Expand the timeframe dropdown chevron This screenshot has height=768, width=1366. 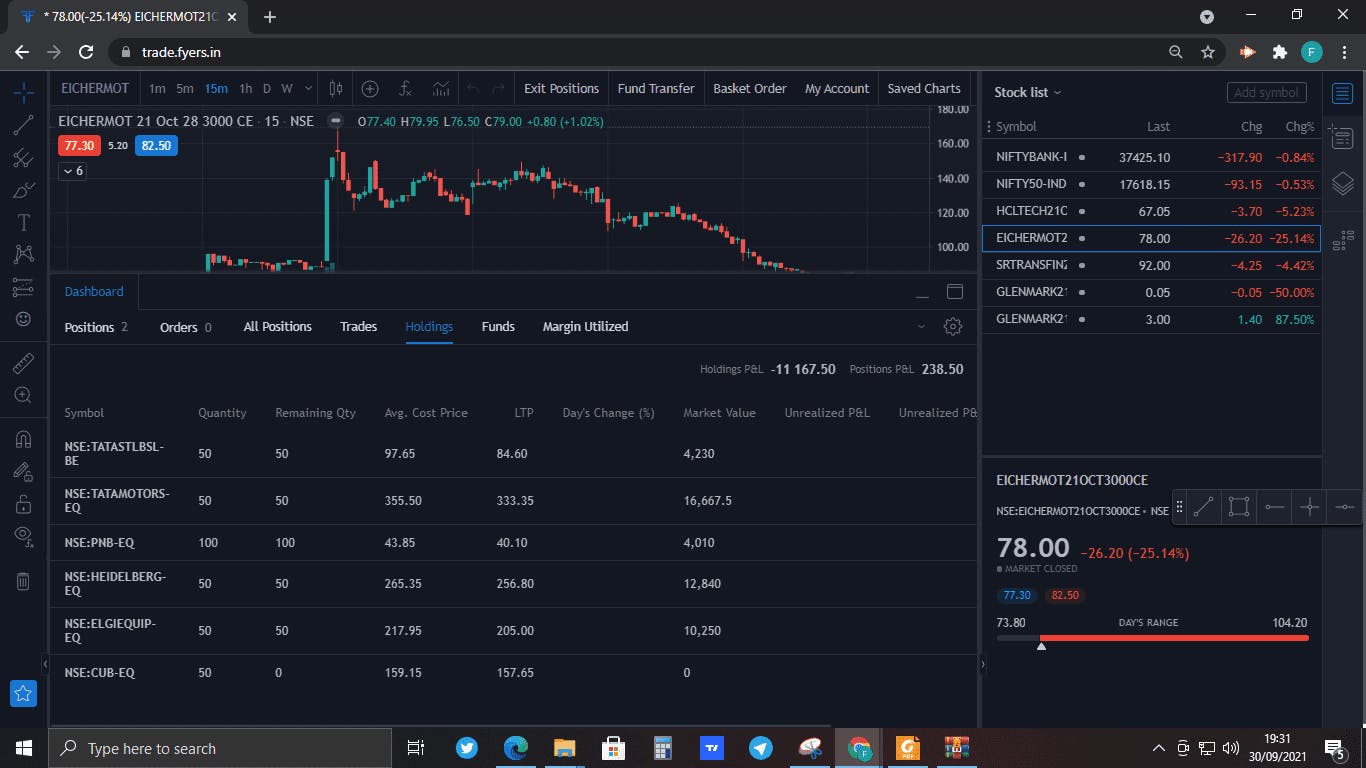click(308, 88)
